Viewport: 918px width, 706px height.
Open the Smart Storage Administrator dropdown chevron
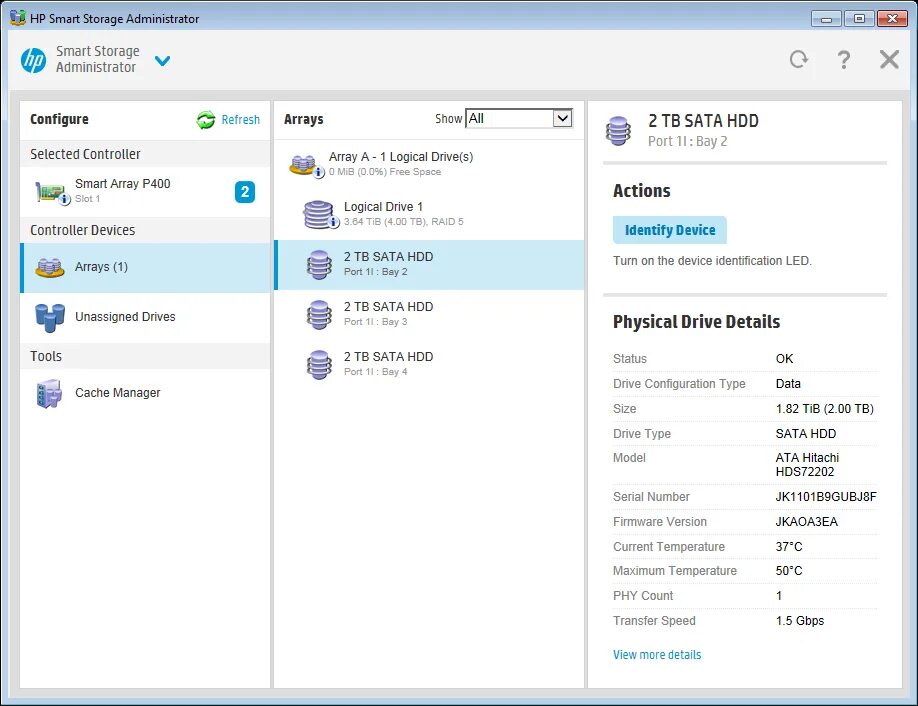[x=162, y=60]
